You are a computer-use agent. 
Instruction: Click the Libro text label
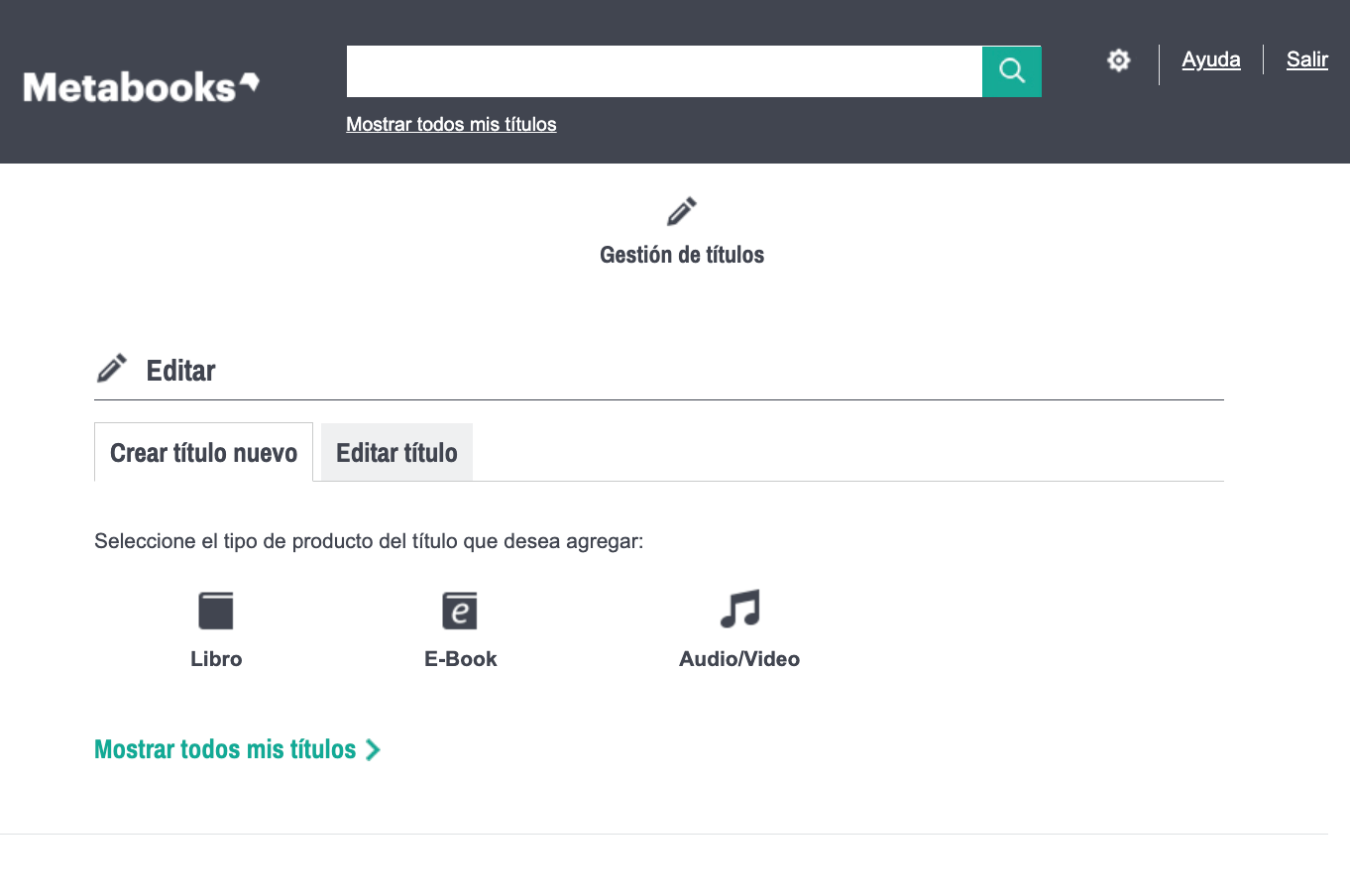click(216, 659)
